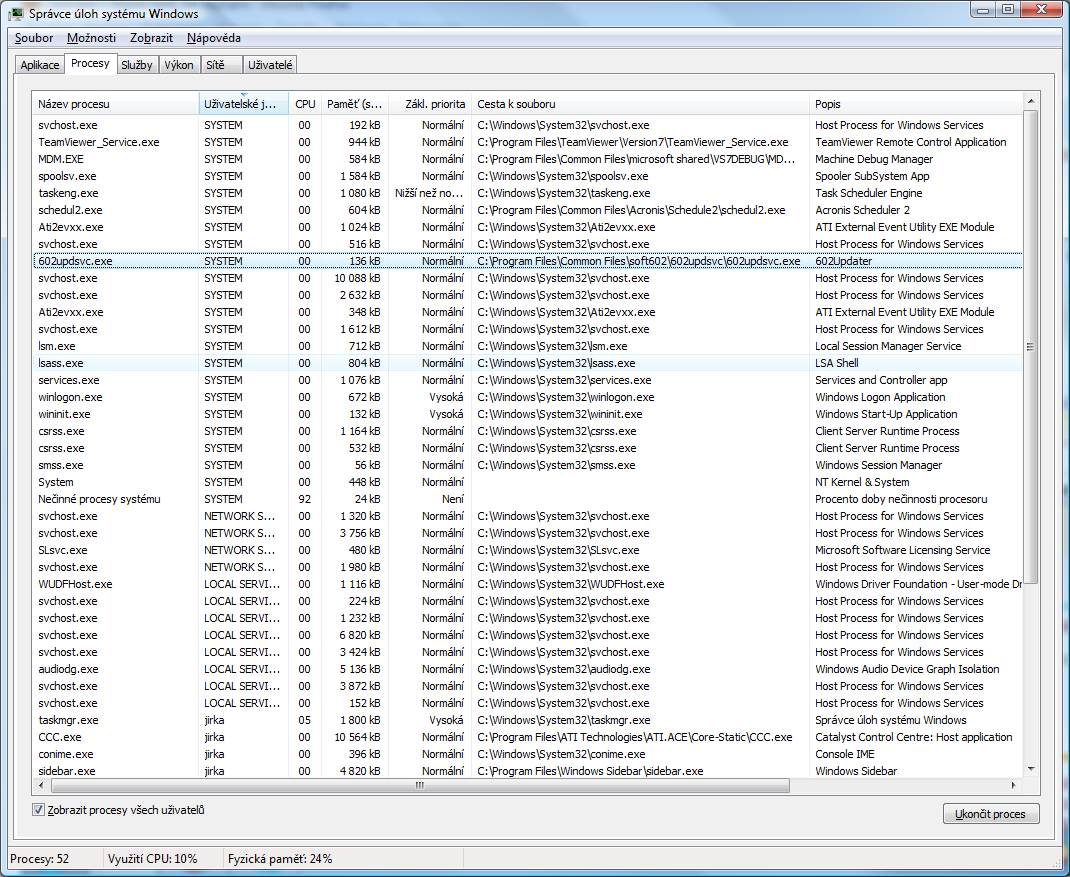Select the TeamViewer_Service.exe process row
Image resolution: width=1070 pixels, height=877 pixels.
(527, 142)
